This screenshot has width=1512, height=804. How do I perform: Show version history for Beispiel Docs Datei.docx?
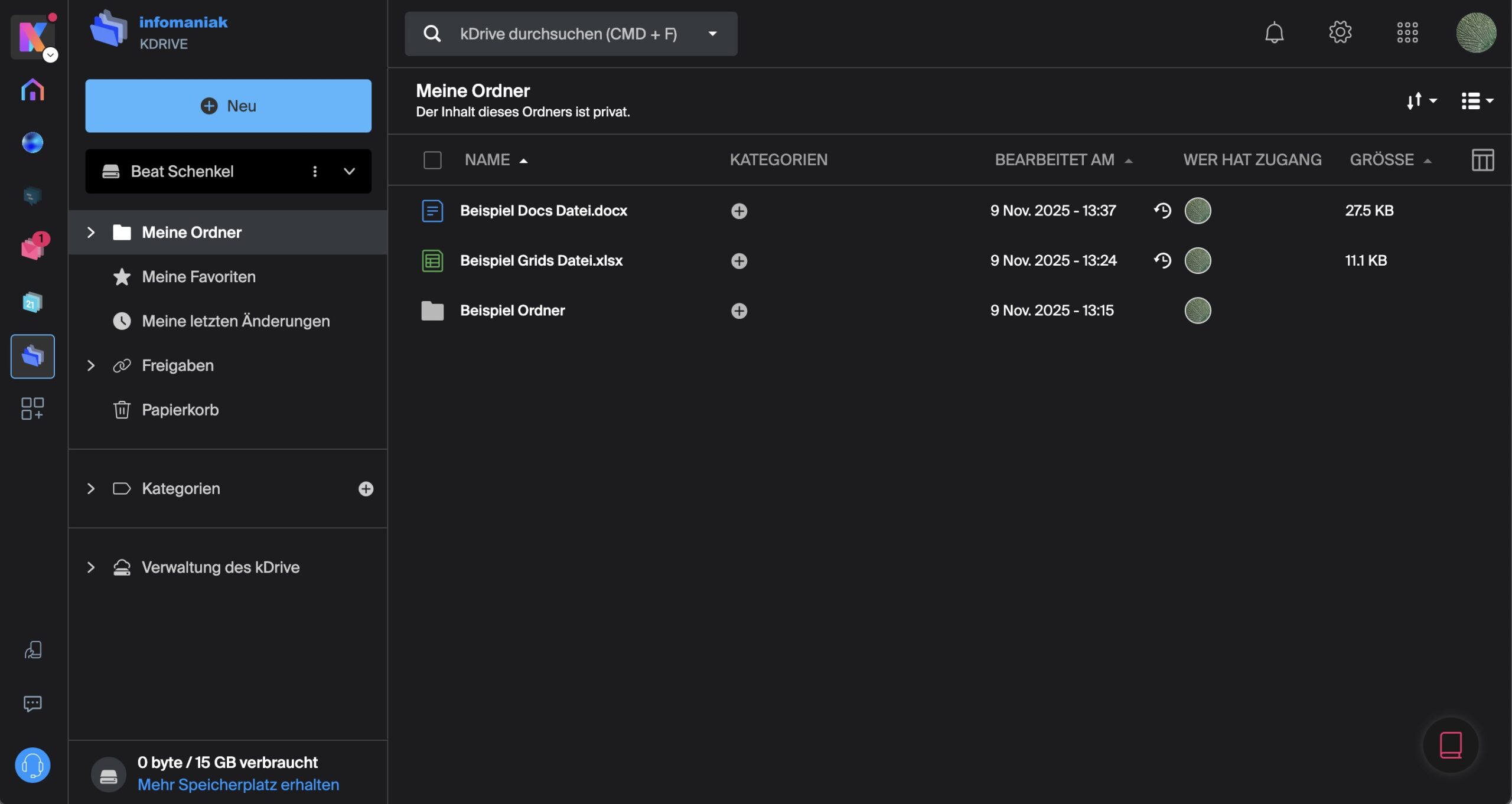(x=1162, y=211)
